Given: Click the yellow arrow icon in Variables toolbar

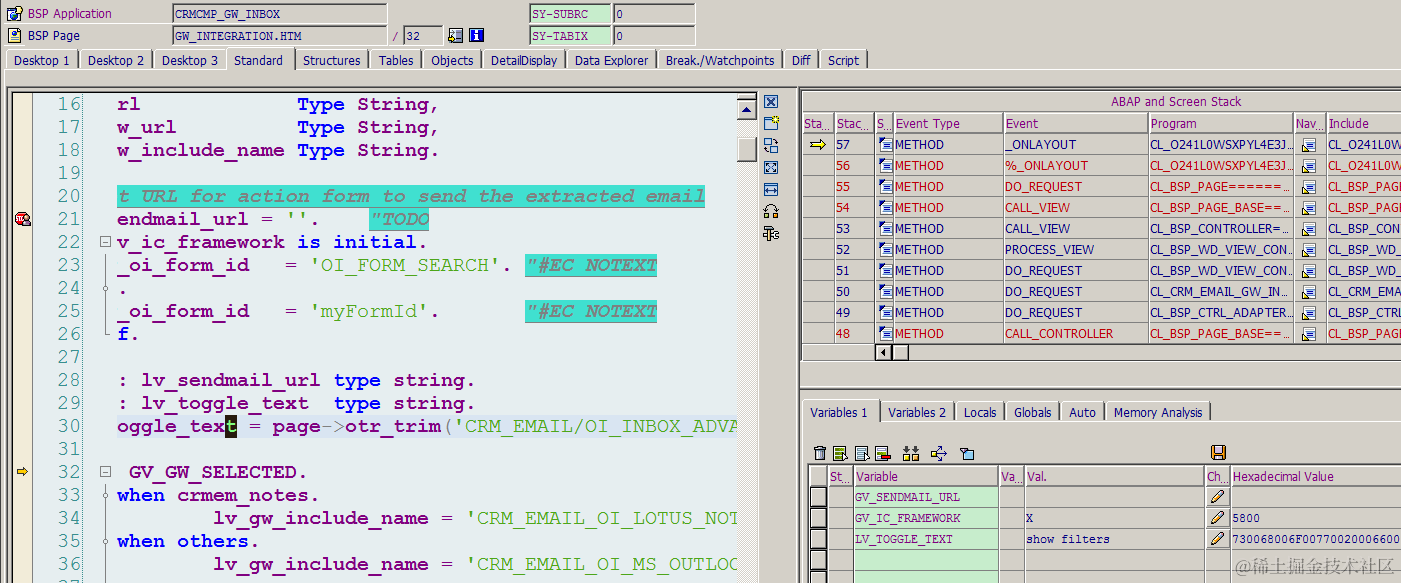Looking at the screenshot, I should pos(939,453).
